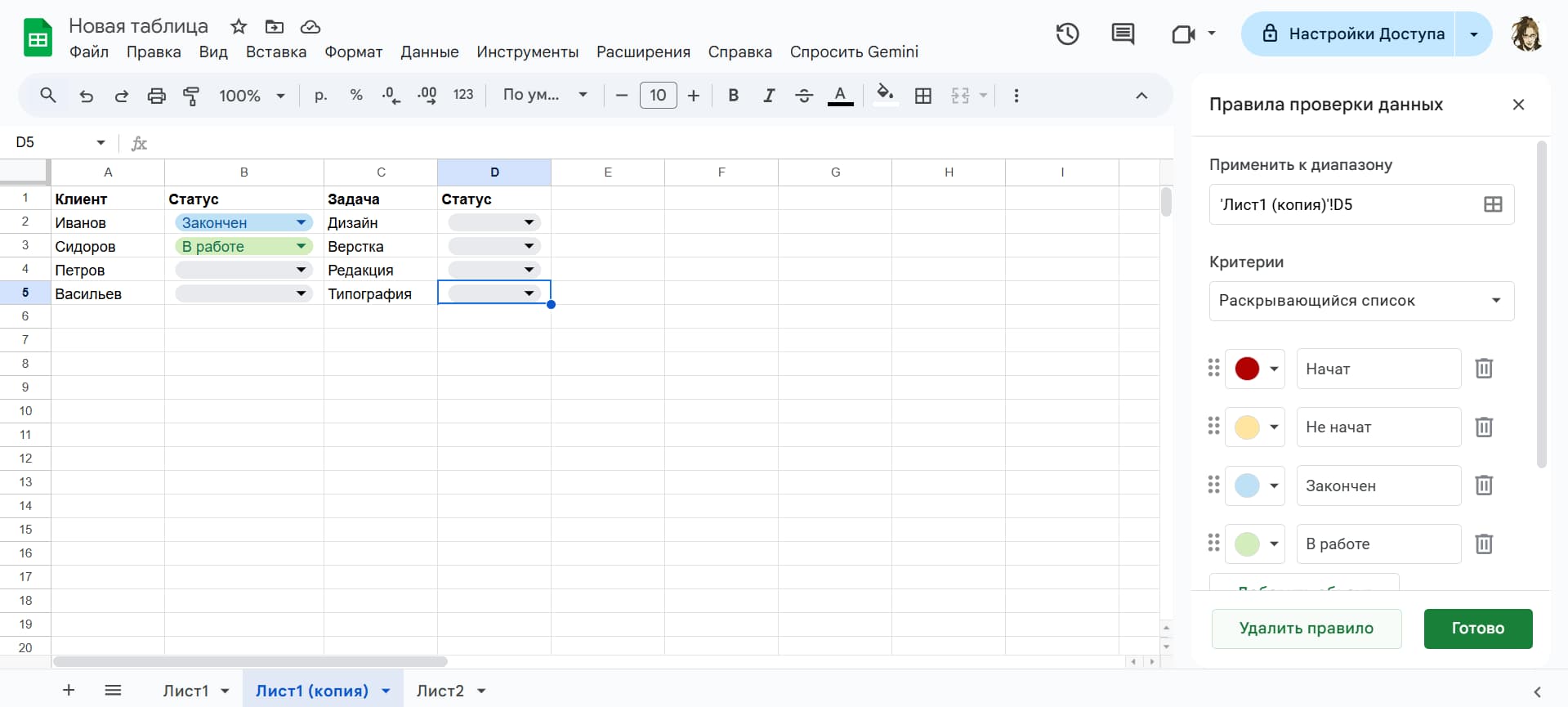
Task: Toggle bold formatting
Action: [733, 96]
